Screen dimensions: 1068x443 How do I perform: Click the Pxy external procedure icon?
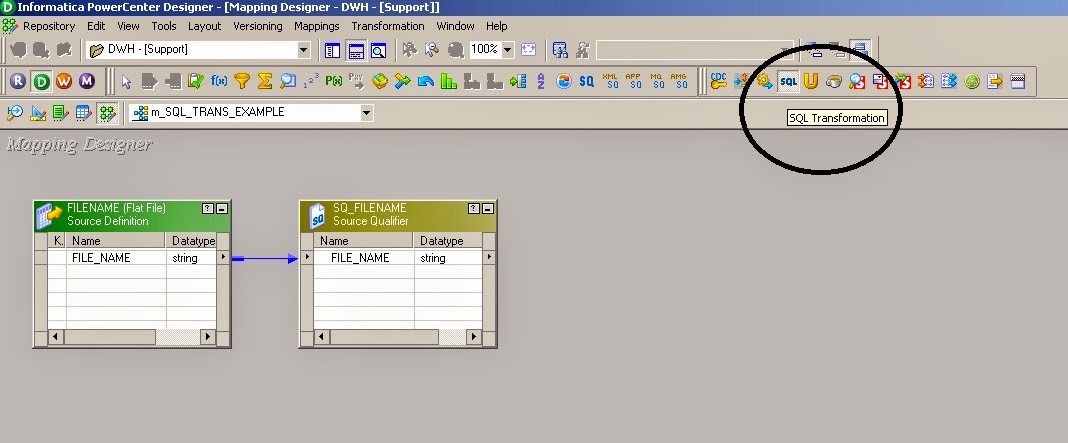[x=357, y=81]
